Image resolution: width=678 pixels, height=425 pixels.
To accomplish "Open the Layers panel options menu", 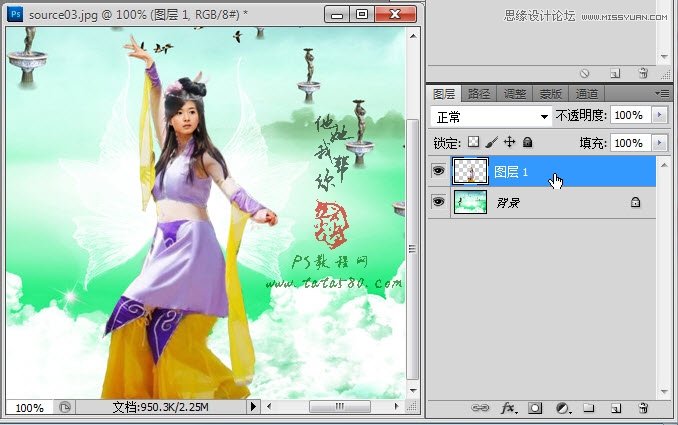I will (662, 93).
